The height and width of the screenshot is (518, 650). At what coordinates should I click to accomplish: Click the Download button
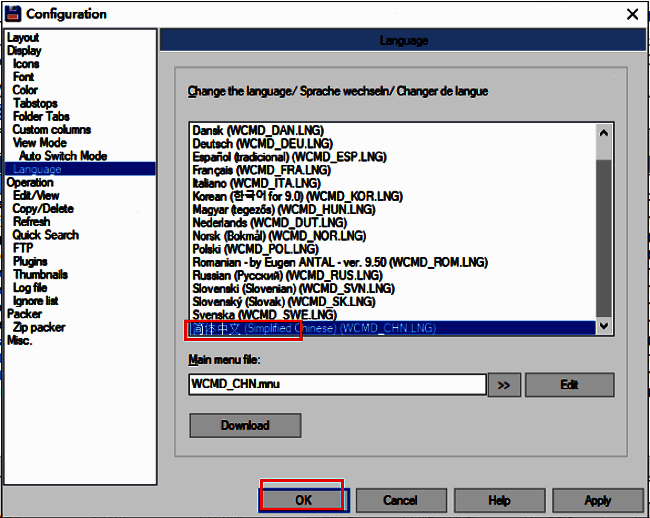[x=245, y=425]
